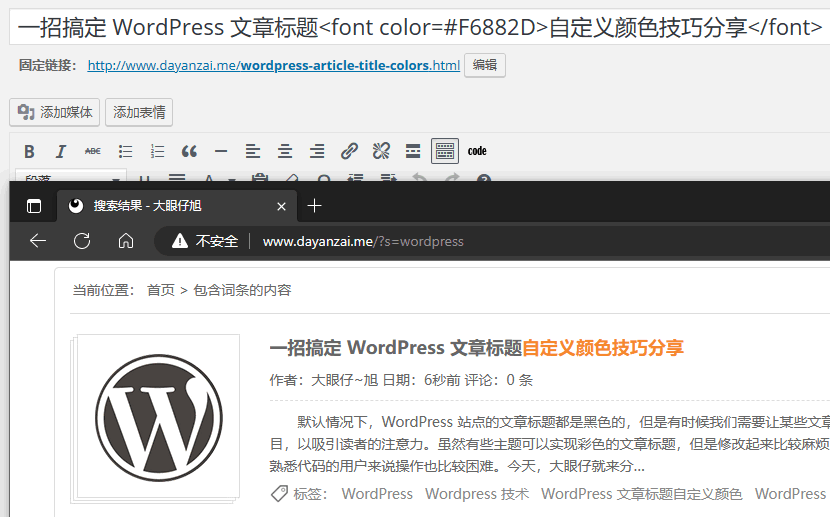Click 包含词条的内容 breadcrumb text

click(242, 290)
